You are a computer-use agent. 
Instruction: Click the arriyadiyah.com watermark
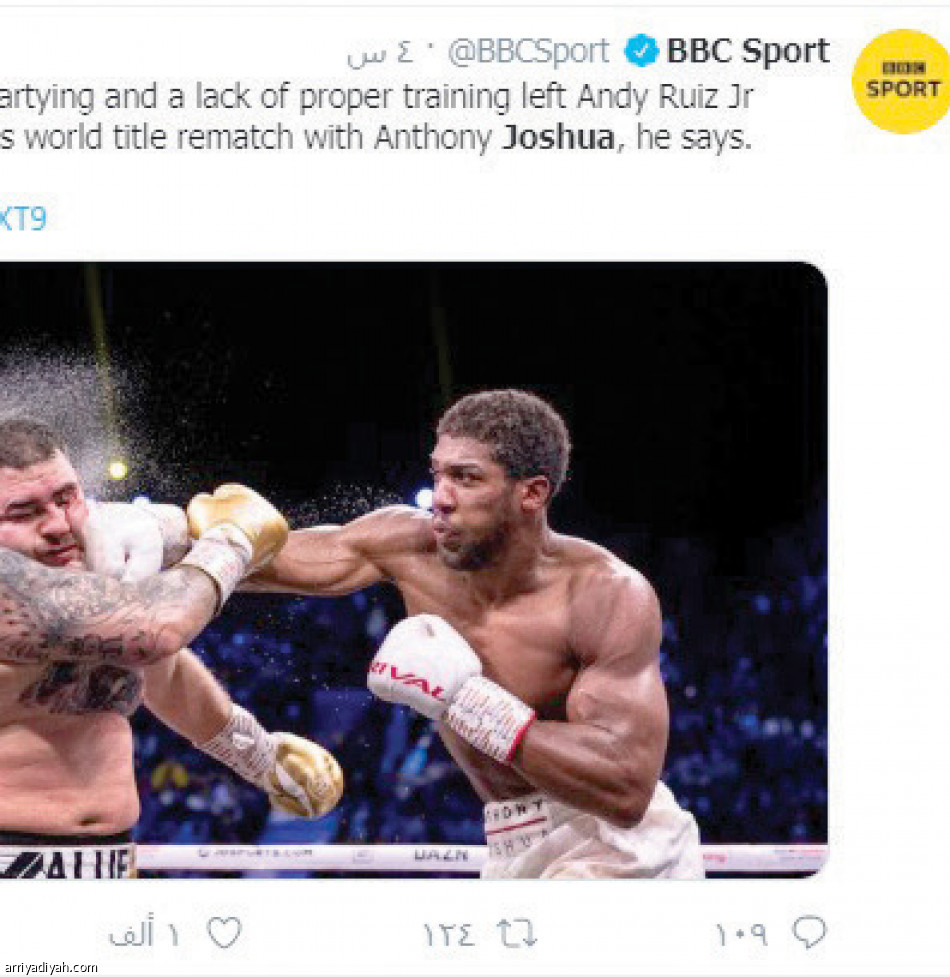tap(50, 967)
